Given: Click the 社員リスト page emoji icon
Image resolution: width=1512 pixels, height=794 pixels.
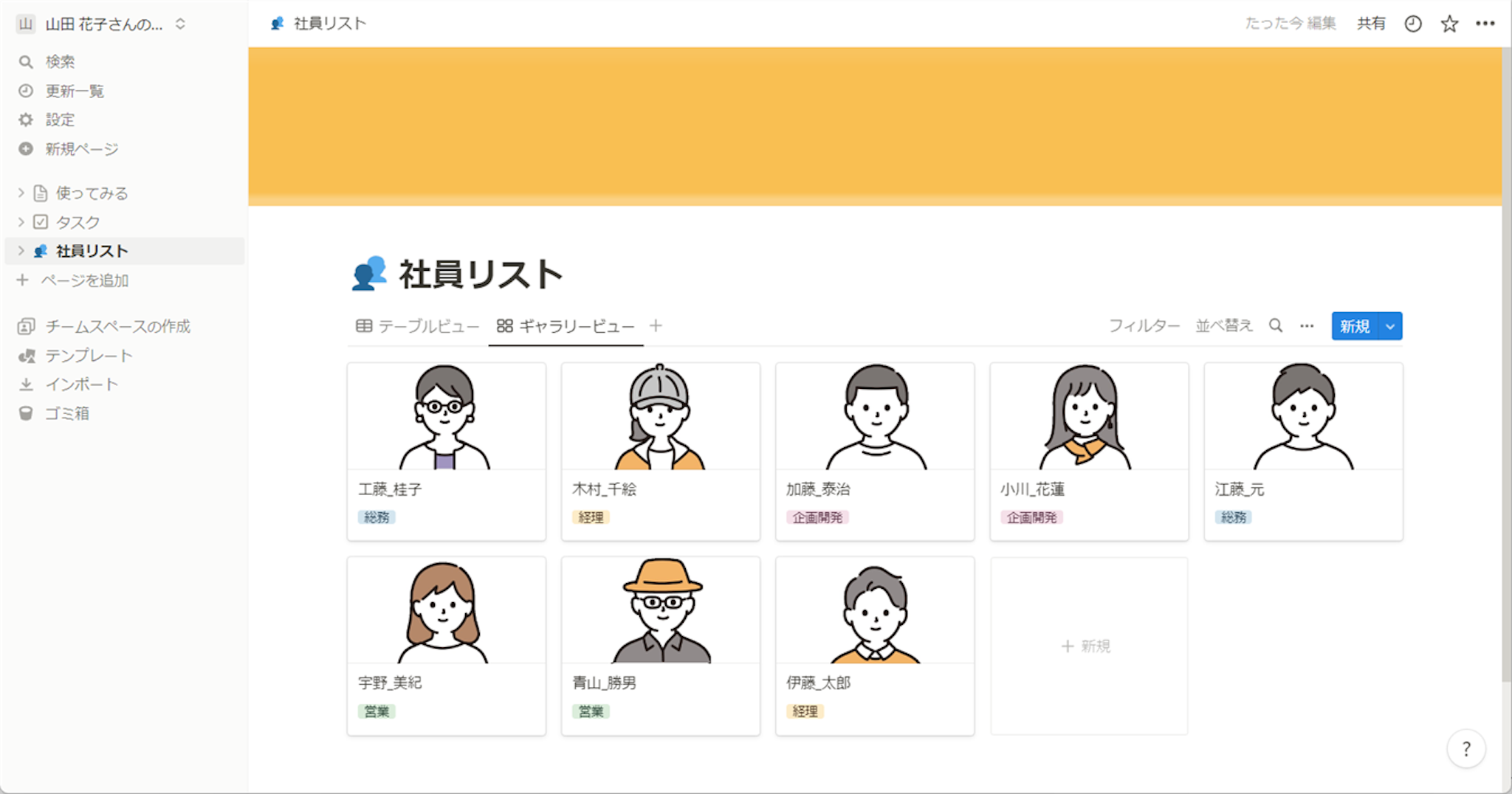Looking at the screenshot, I should coord(369,274).
